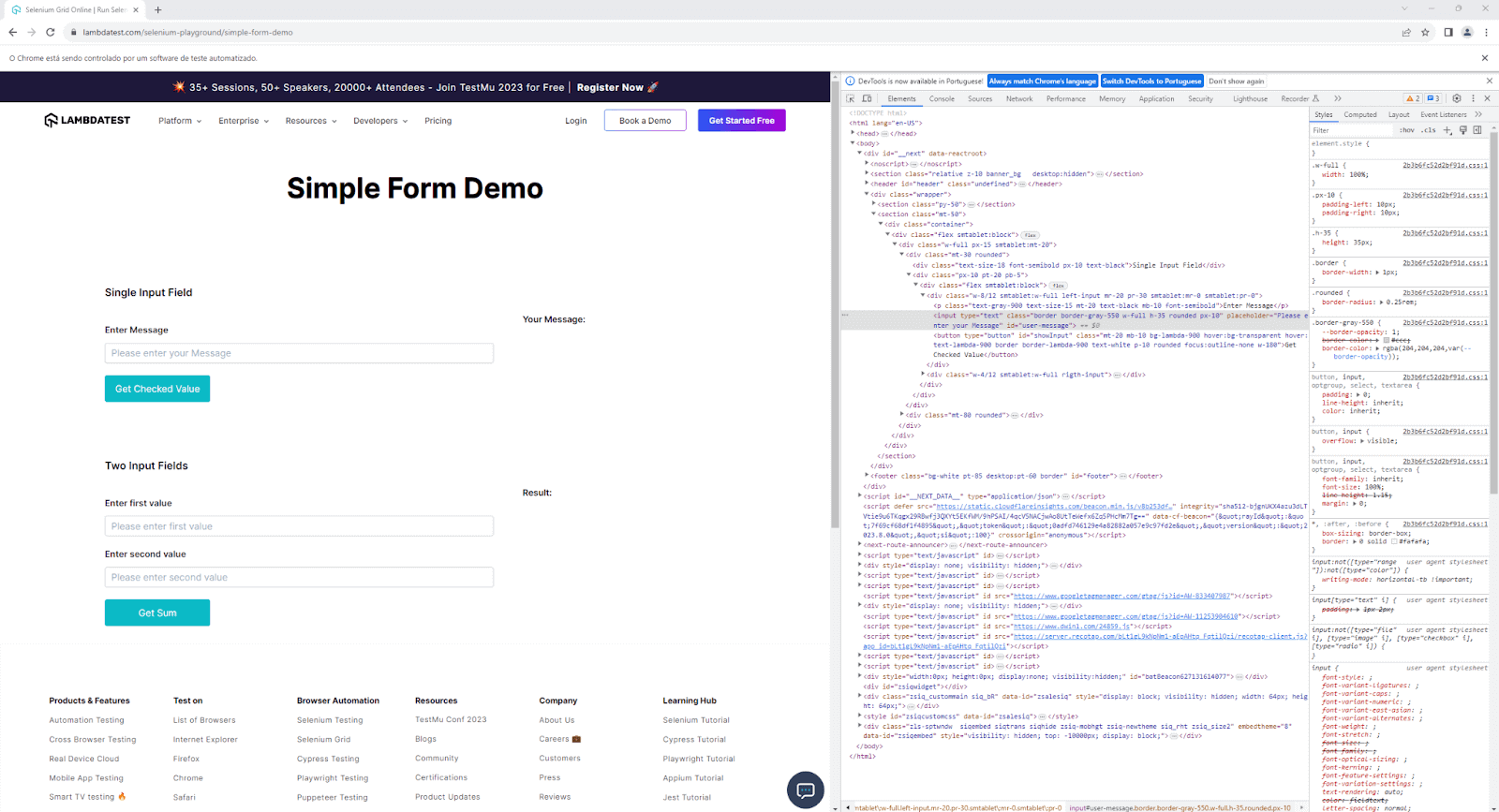Open Selenium Tutorial footer link
Screen dimensions: 1499x812
(x=696, y=720)
